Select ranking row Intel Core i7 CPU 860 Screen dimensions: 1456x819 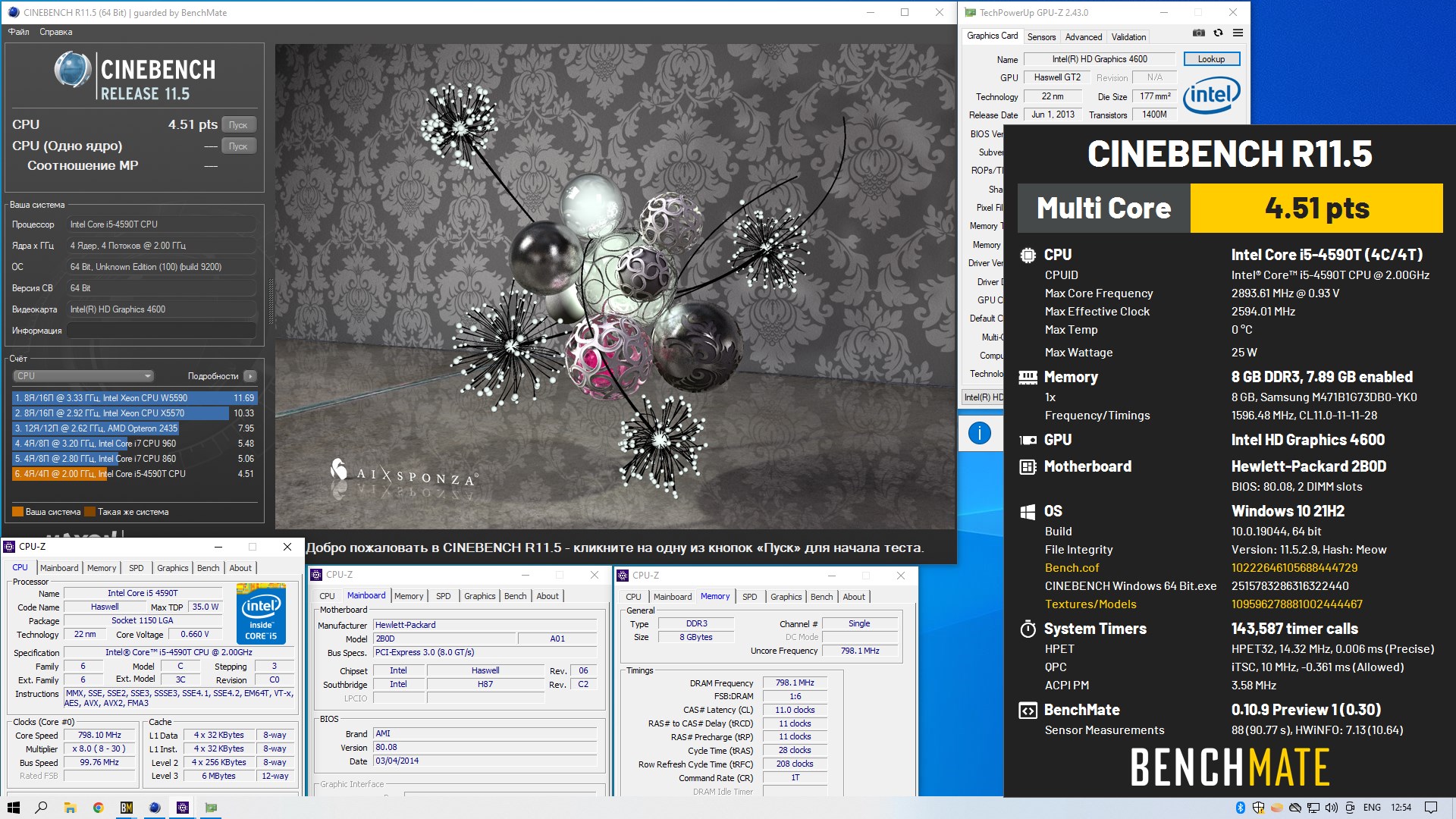point(135,459)
